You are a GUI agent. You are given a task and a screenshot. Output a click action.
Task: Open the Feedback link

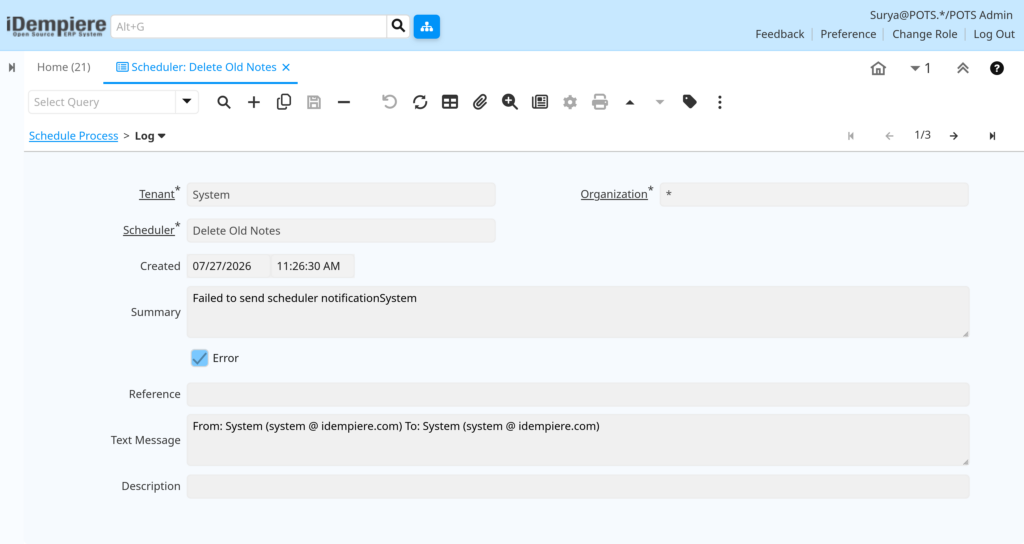[780, 34]
